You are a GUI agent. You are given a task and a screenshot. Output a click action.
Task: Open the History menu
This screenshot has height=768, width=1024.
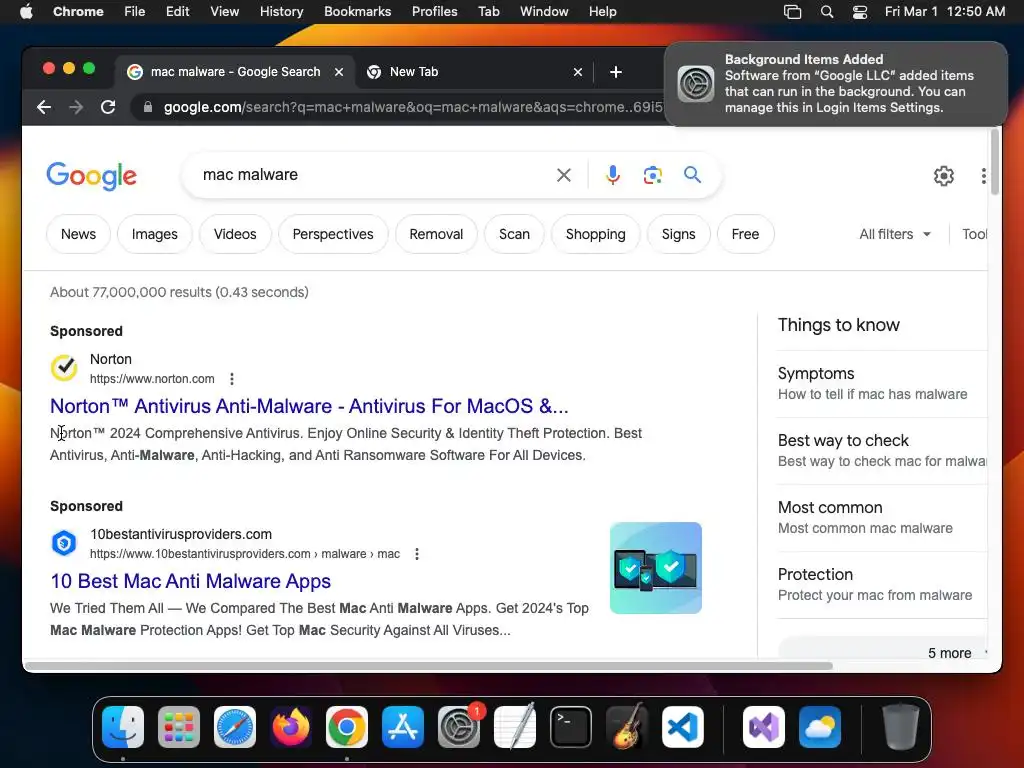(281, 12)
